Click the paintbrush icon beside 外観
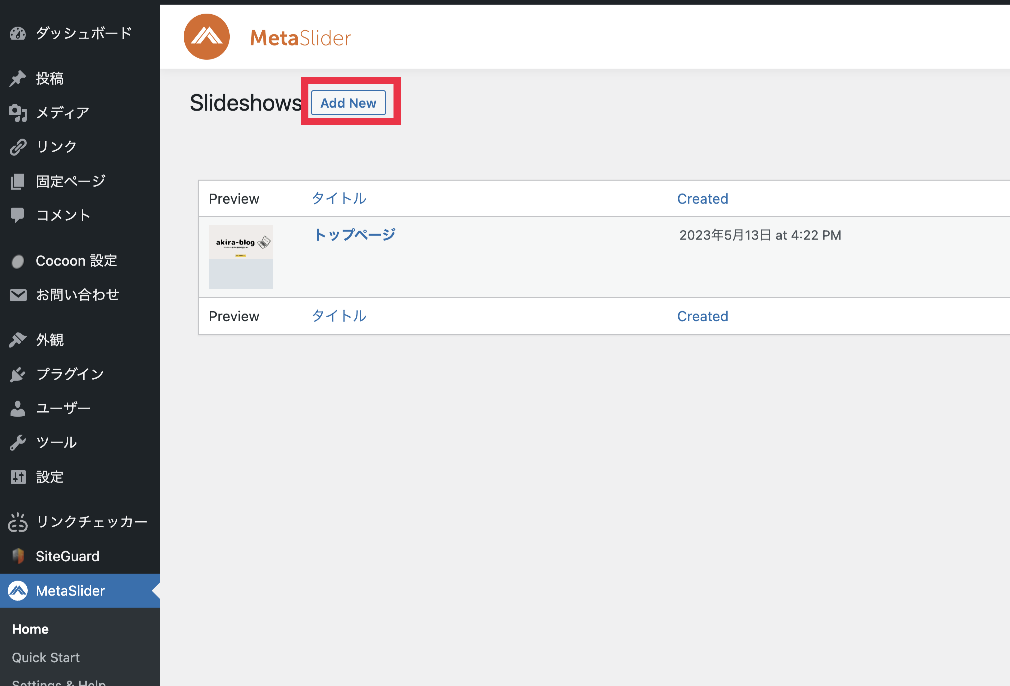The image size is (1010, 686). tap(18, 340)
